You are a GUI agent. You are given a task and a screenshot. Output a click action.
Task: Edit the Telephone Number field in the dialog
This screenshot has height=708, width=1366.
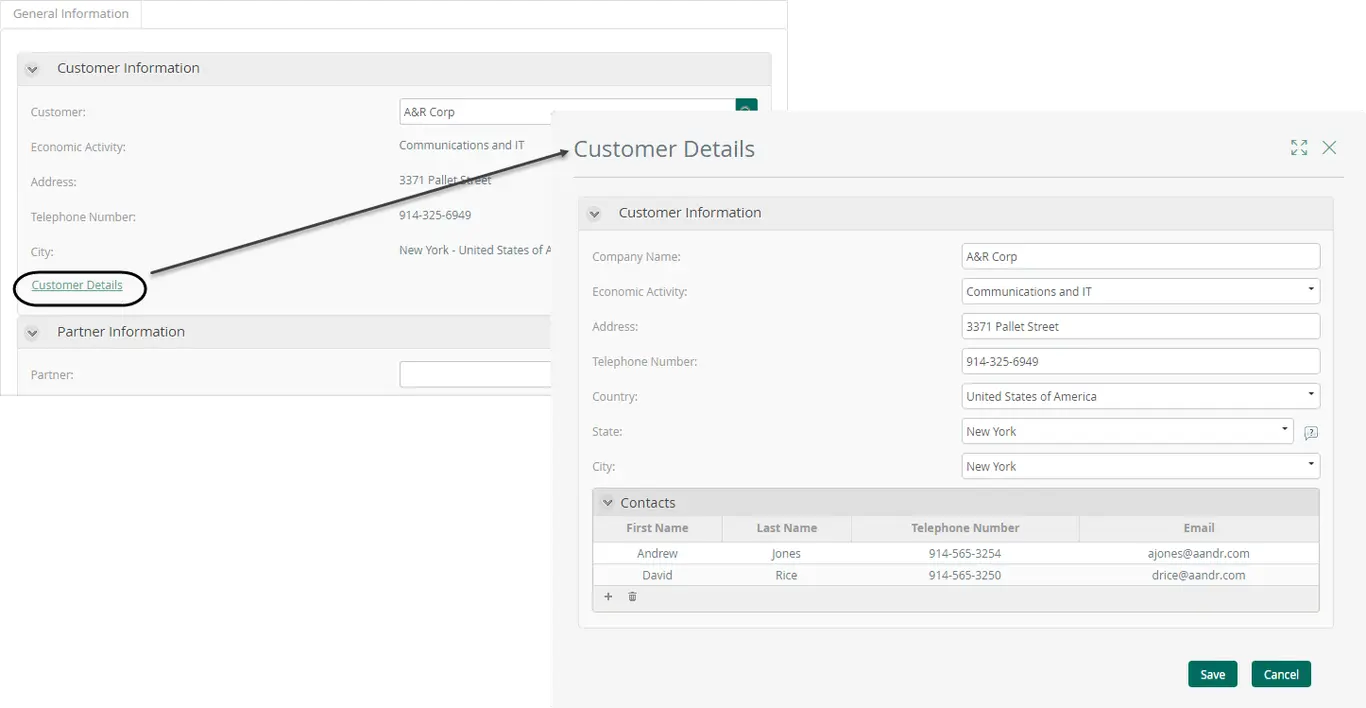coord(1141,361)
